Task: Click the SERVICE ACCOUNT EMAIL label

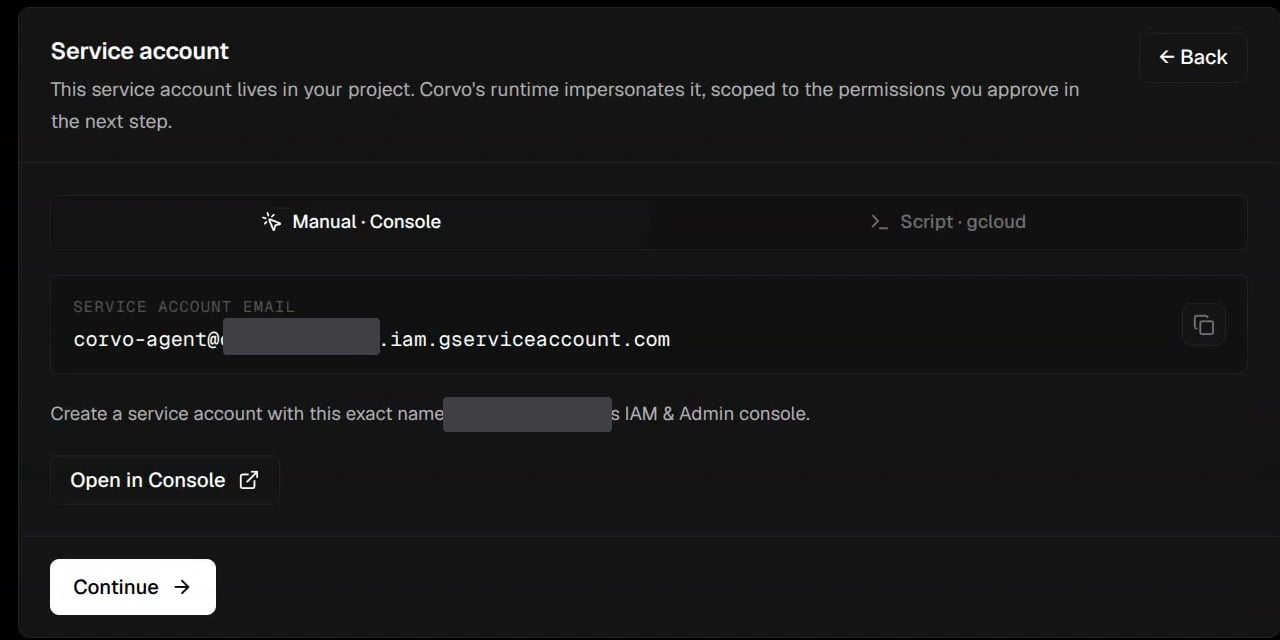Action: (184, 307)
